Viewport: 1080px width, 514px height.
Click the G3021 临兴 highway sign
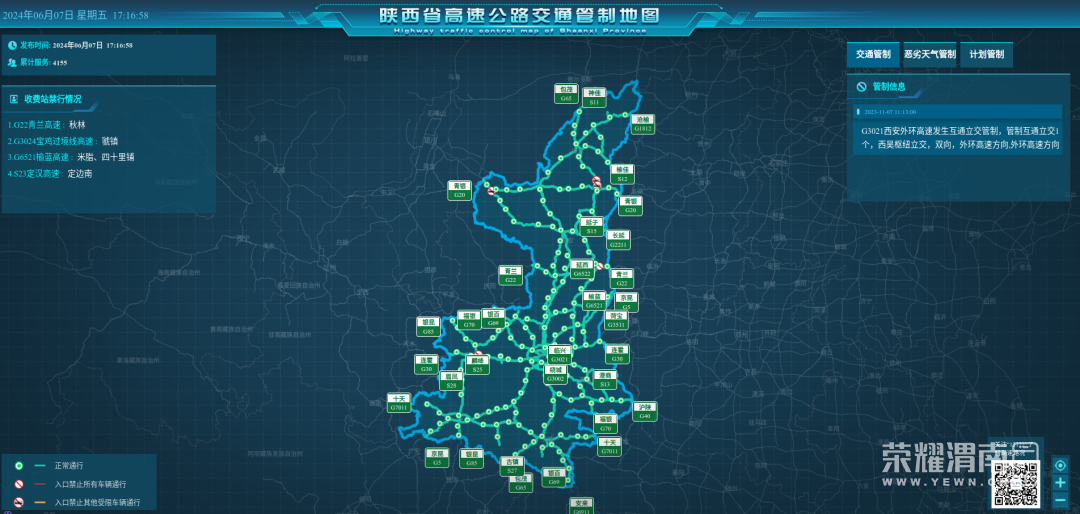pyautogui.click(x=560, y=355)
